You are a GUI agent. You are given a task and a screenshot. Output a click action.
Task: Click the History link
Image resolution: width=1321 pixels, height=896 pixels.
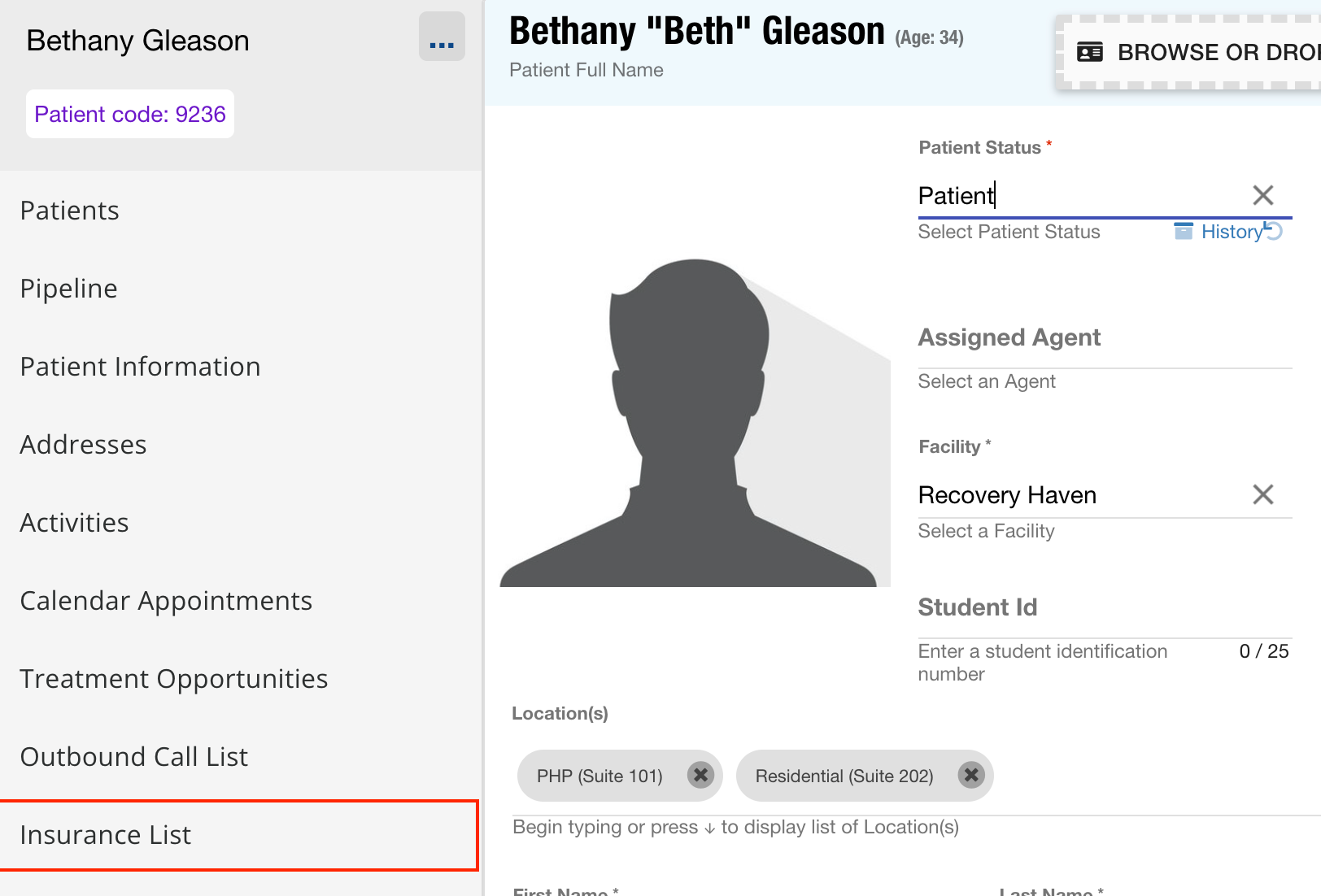pos(1232,232)
